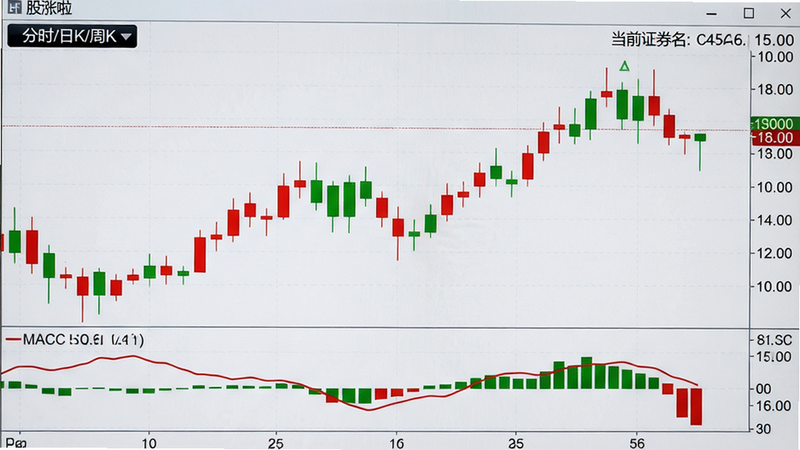Click the green triangle marker above the peak candle
The height and width of the screenshot is (450, 800).
point(624,66)
